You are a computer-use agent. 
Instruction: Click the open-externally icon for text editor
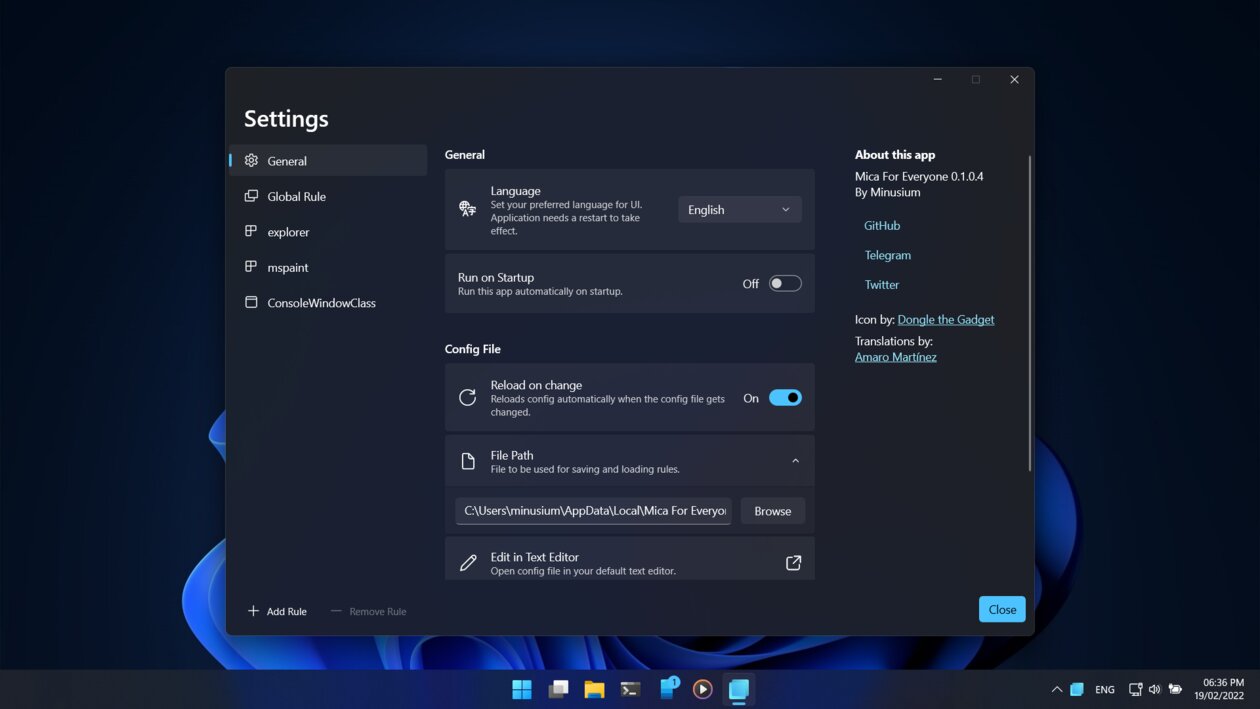tap(794, 562)
